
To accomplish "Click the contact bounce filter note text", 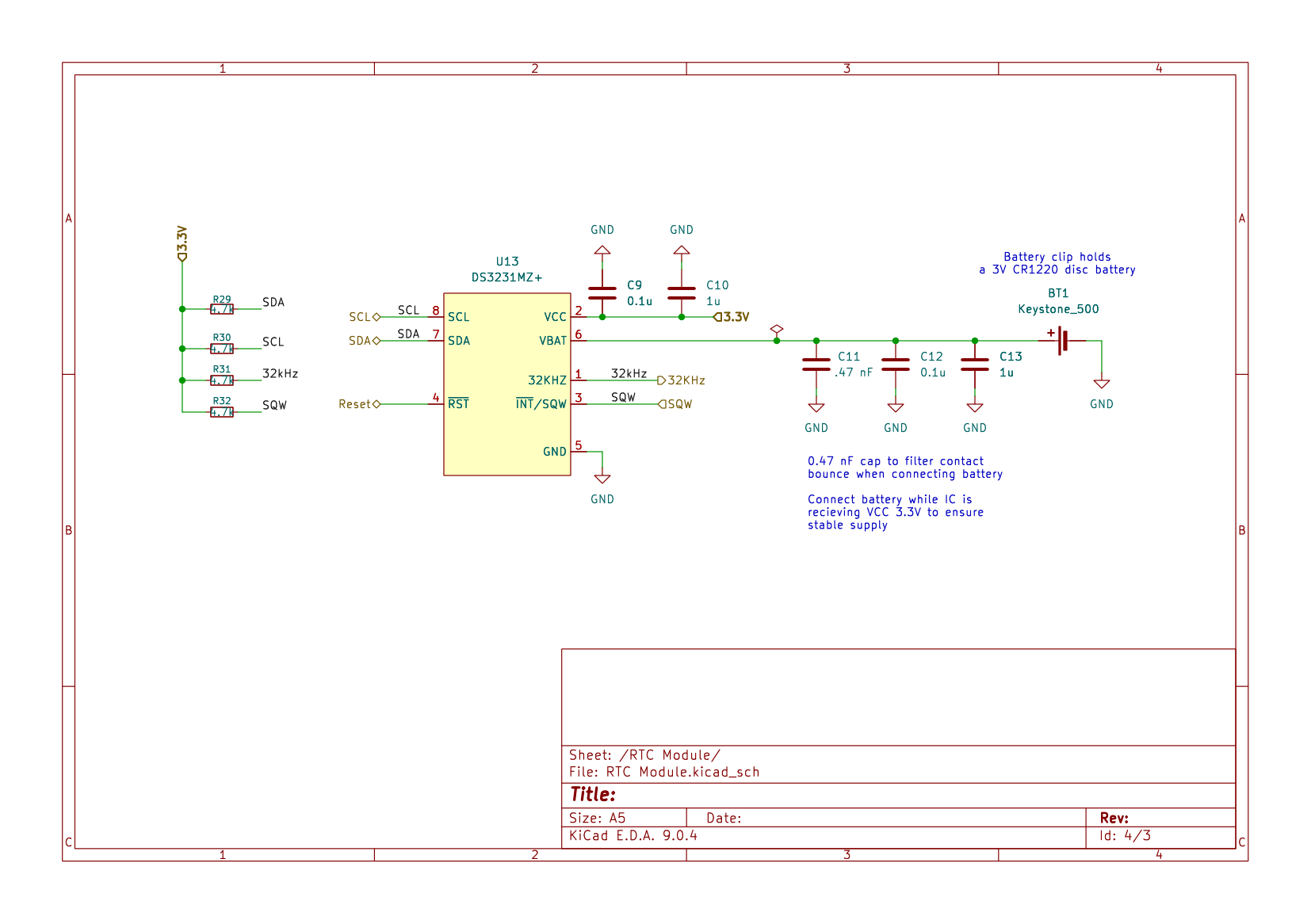I will (x=905, y=468).
